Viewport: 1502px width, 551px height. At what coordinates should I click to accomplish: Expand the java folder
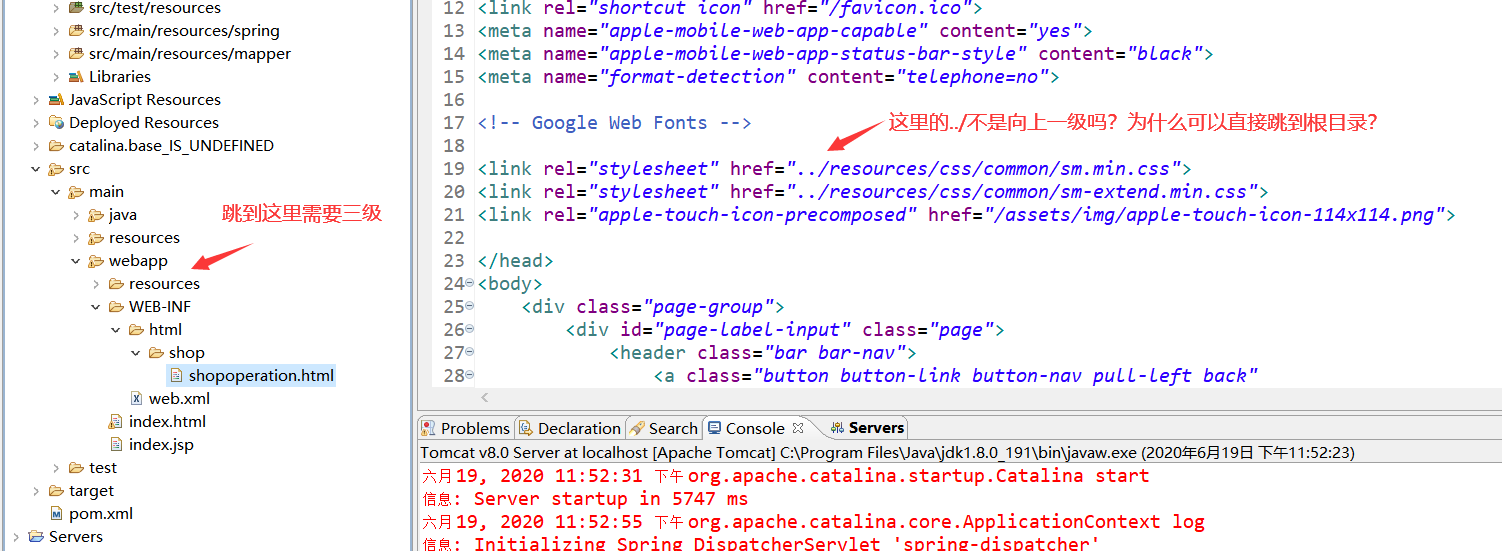[76, 215]
